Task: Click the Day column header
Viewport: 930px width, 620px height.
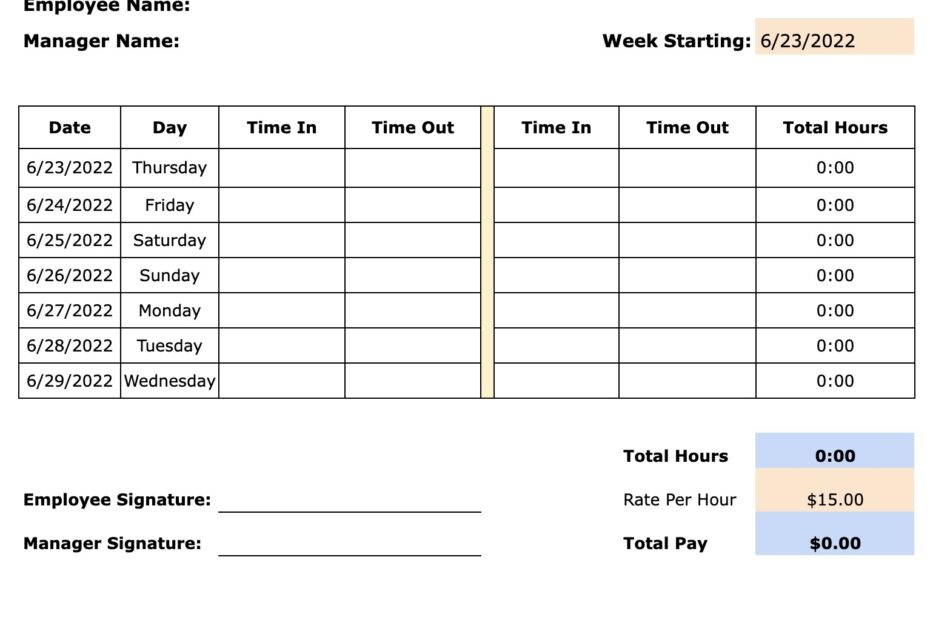Action: (170, 128)
